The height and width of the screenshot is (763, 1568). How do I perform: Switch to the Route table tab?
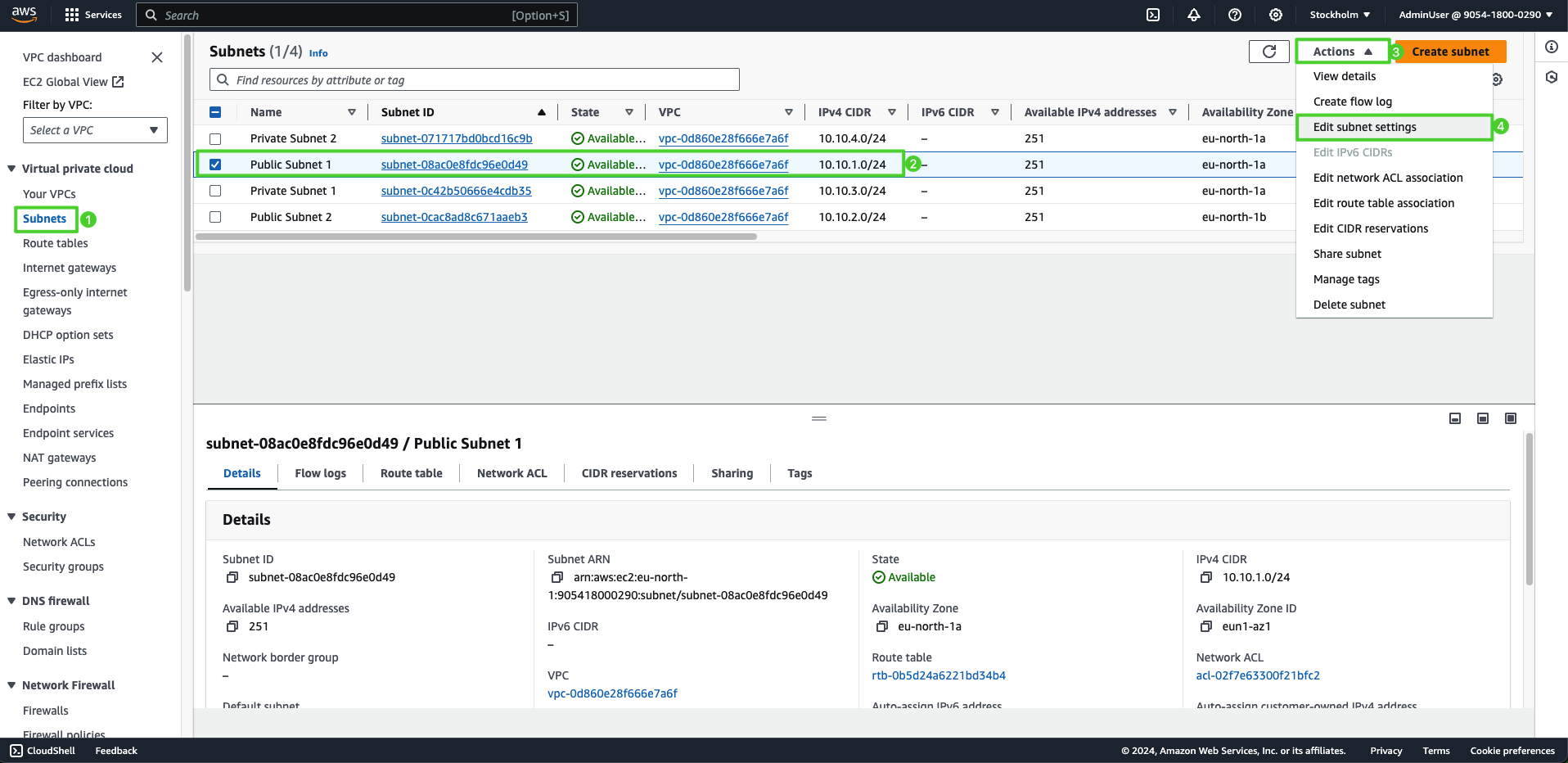(411, 473)
